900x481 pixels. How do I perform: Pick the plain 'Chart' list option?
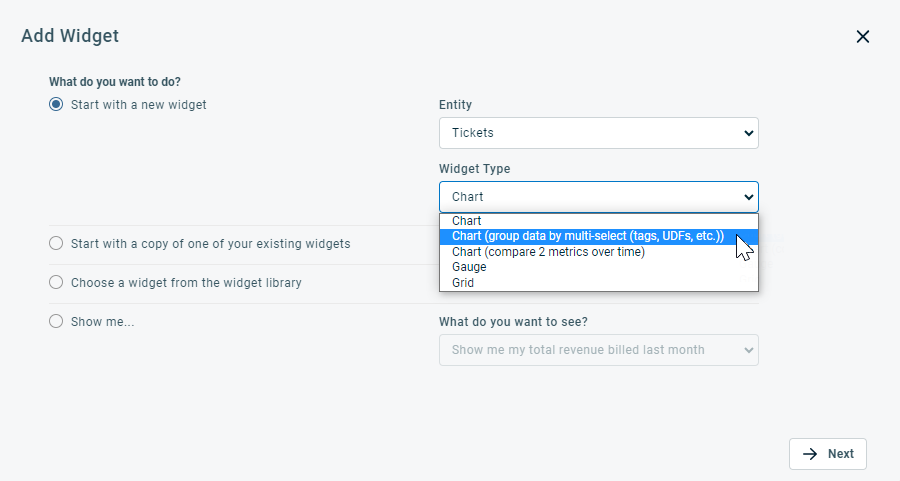point(467,221)
